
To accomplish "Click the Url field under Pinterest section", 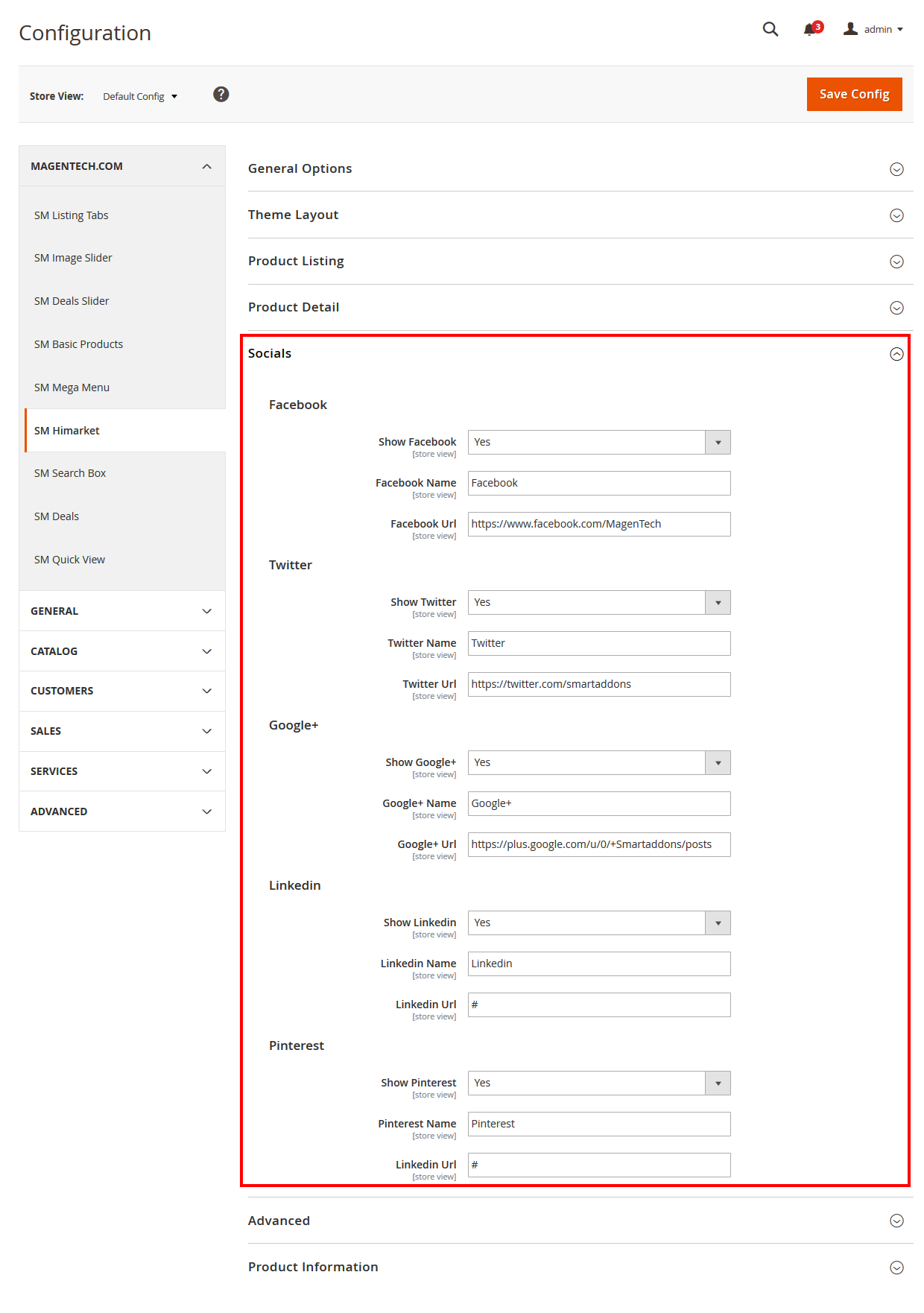I will click(599, 1165).
